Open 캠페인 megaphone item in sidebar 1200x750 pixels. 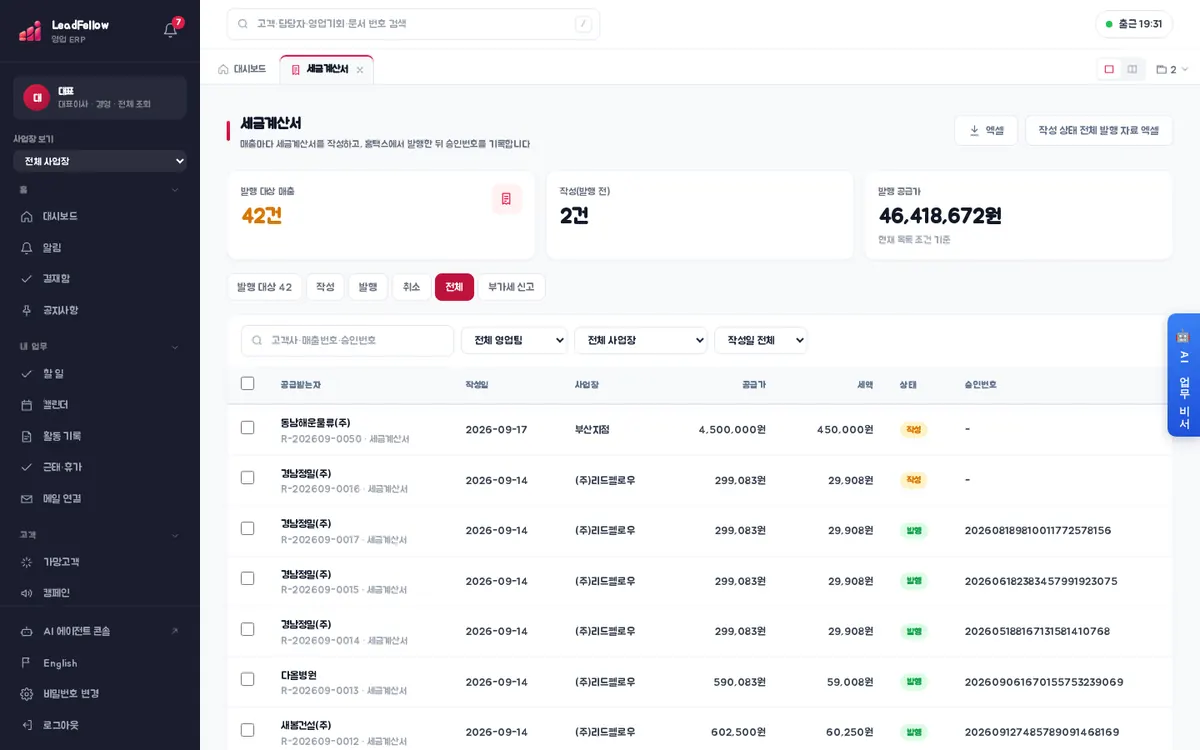click(x=100, y=593)
